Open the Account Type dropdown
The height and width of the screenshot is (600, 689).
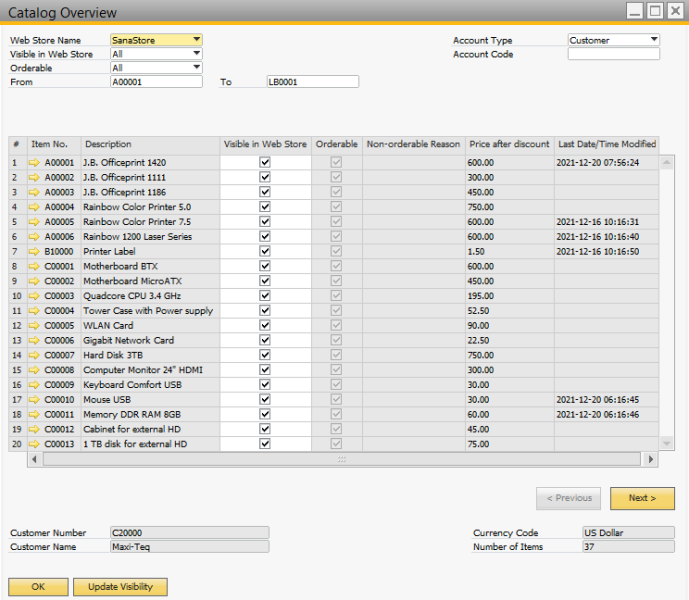coord(654,40)
